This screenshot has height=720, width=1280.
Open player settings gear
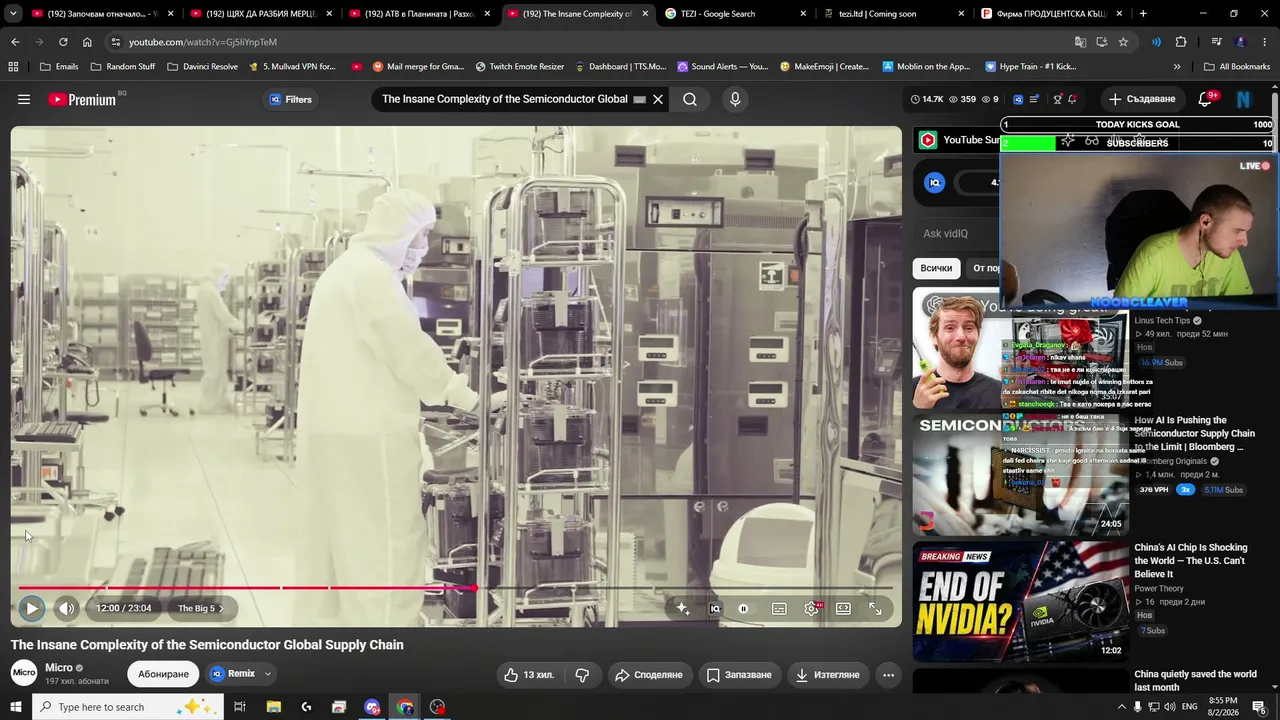point(811,608)
